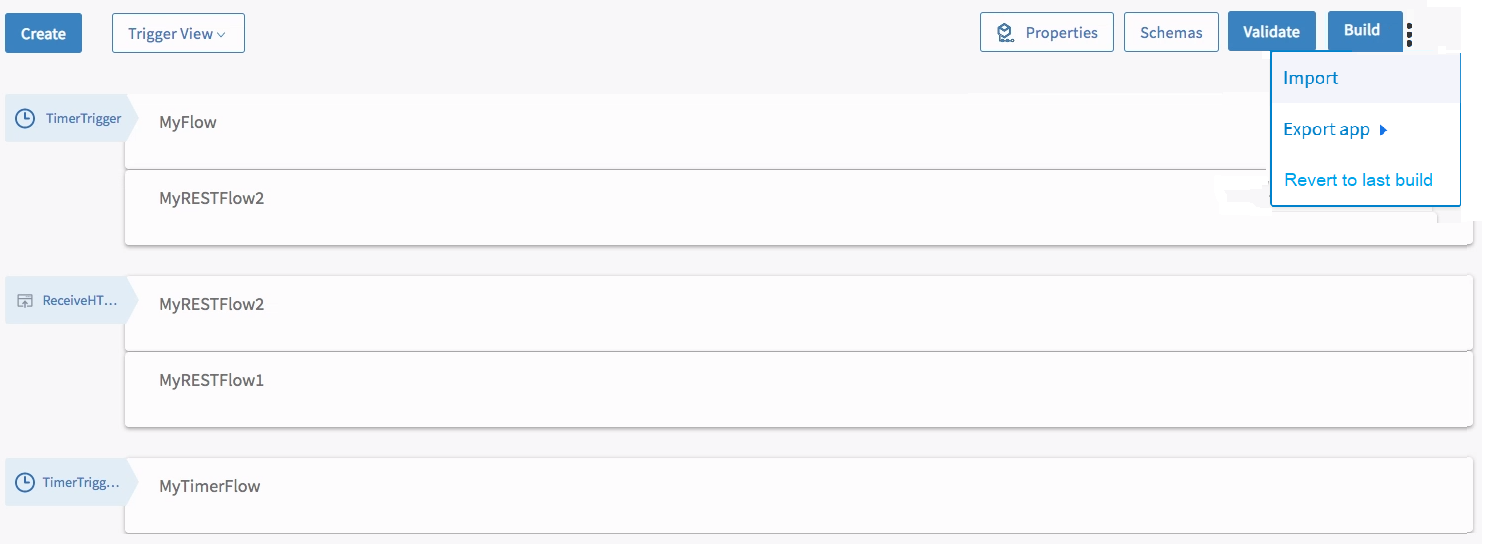Open the Schemas dialog
Screen dimensions: 1491x545
(x=1171, y=32)
